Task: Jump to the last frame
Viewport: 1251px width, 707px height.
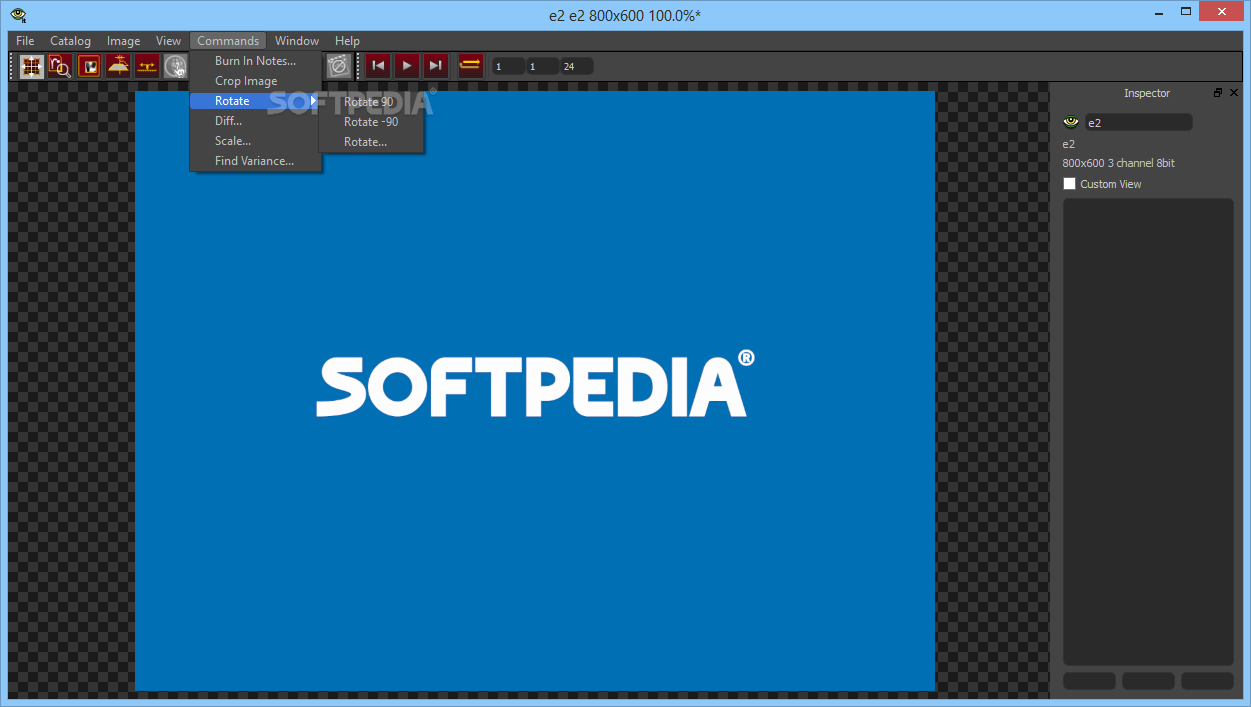Action: pyautogui.click(x=435, y=66)
